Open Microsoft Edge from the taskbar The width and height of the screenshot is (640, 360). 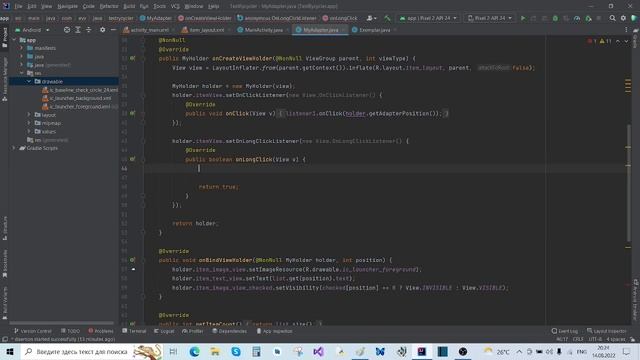[x=194, y=351]
